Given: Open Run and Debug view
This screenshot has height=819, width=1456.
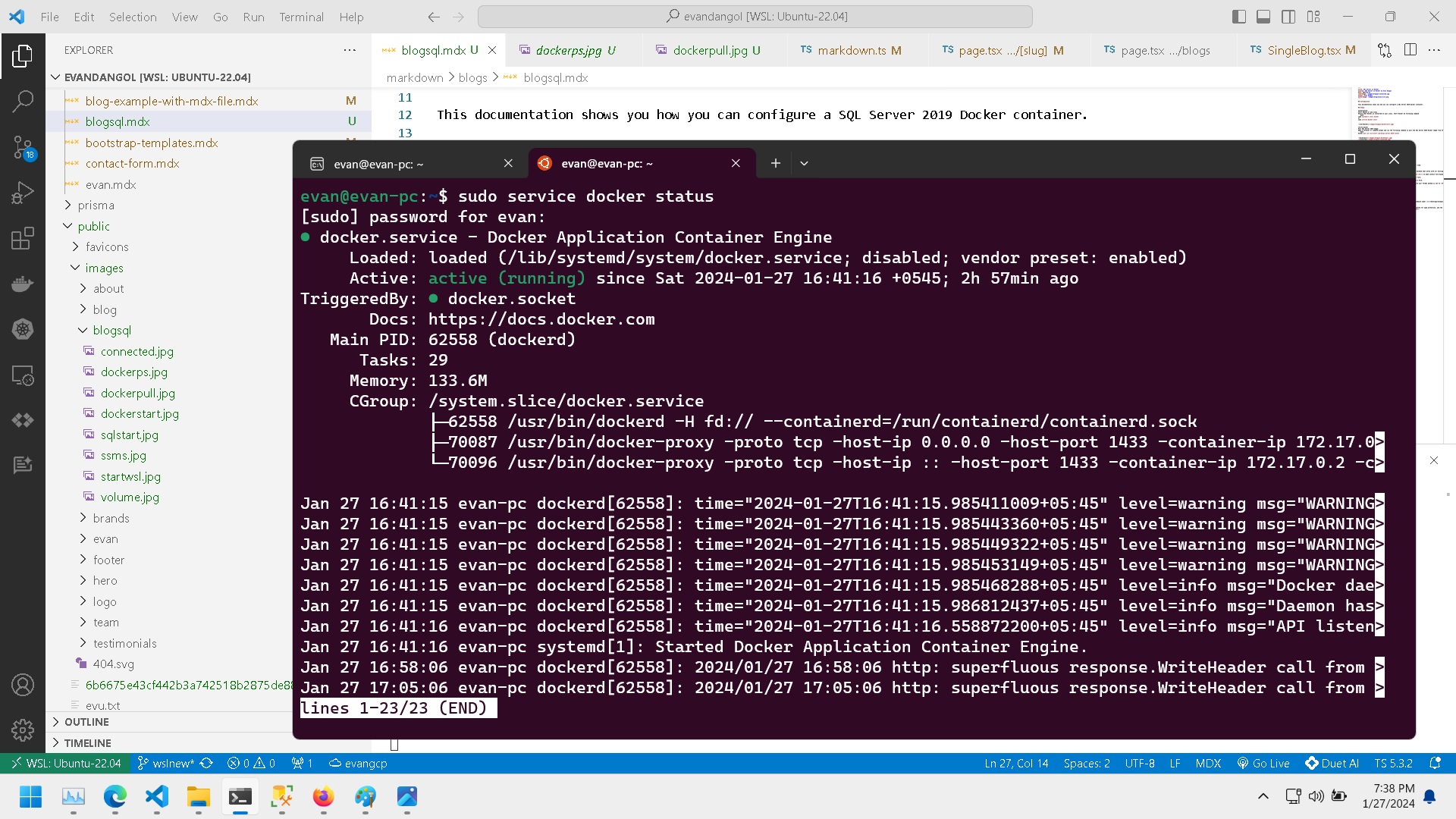Looking at the screenshot, I should click(x=23, y=193).
